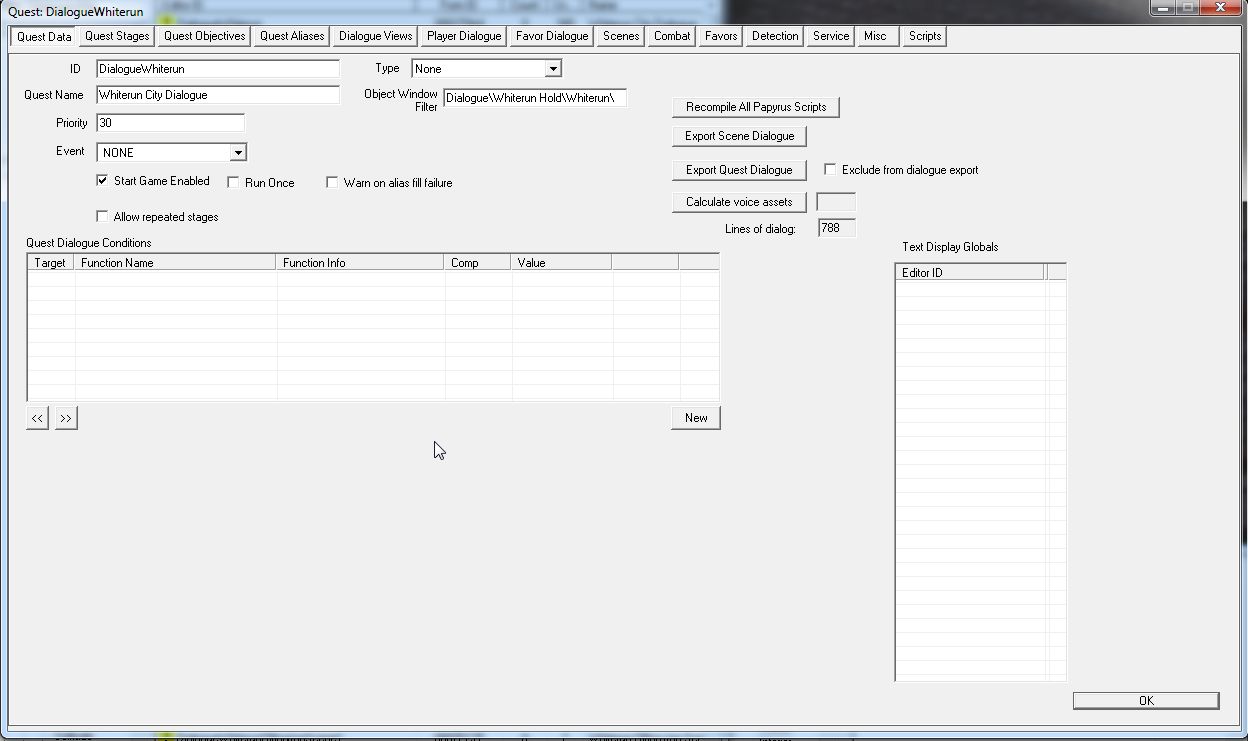The width and height of the screenshot is (1248, 741).
Task: Uncheck Start Game Enabled checkbox
Action: [x=102, y=181]
